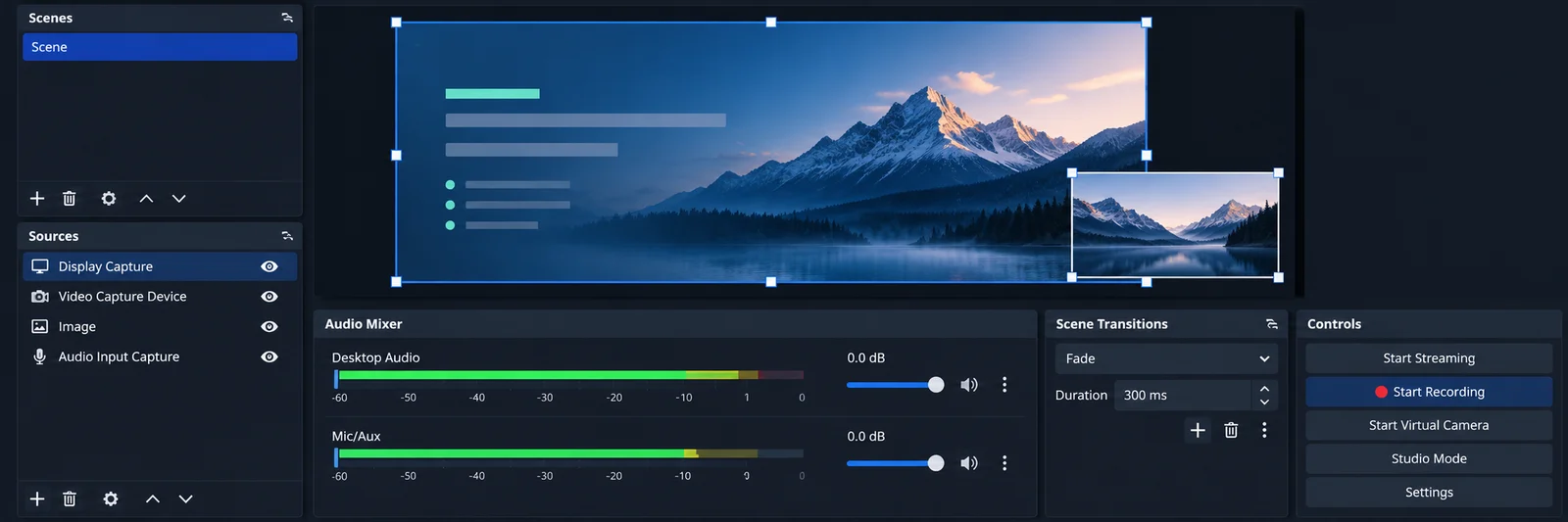Pop out the Sources dock panel
This screenshot has width=1568, height=522.
287,236
